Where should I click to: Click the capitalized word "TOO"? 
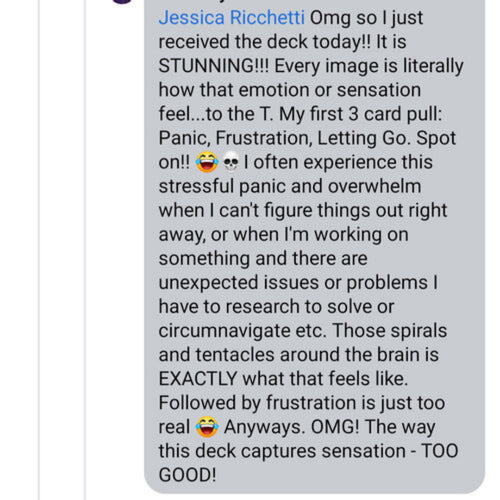[x=440, y=451]
